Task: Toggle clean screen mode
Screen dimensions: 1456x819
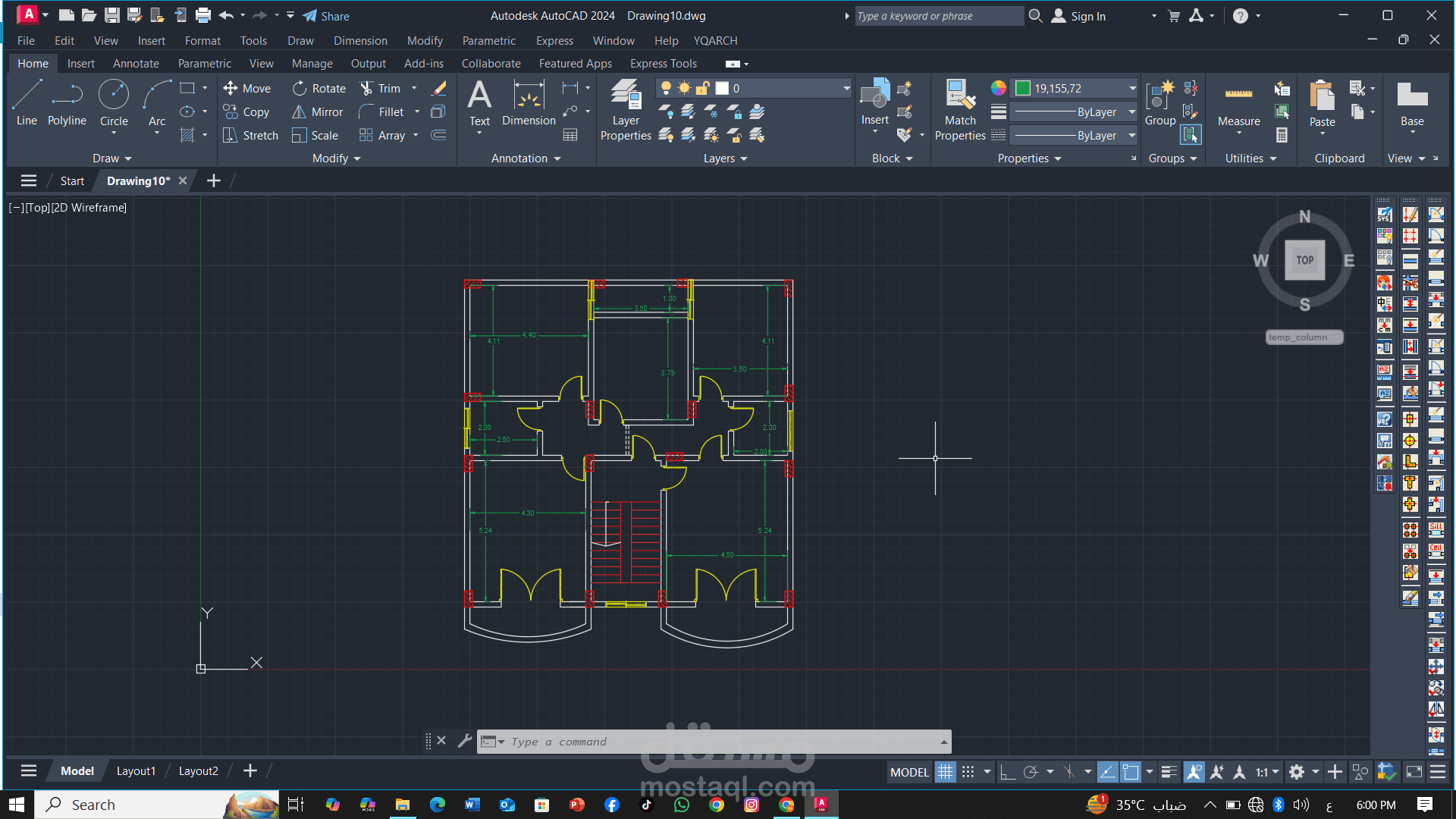Action: (x=1414, y=772)
